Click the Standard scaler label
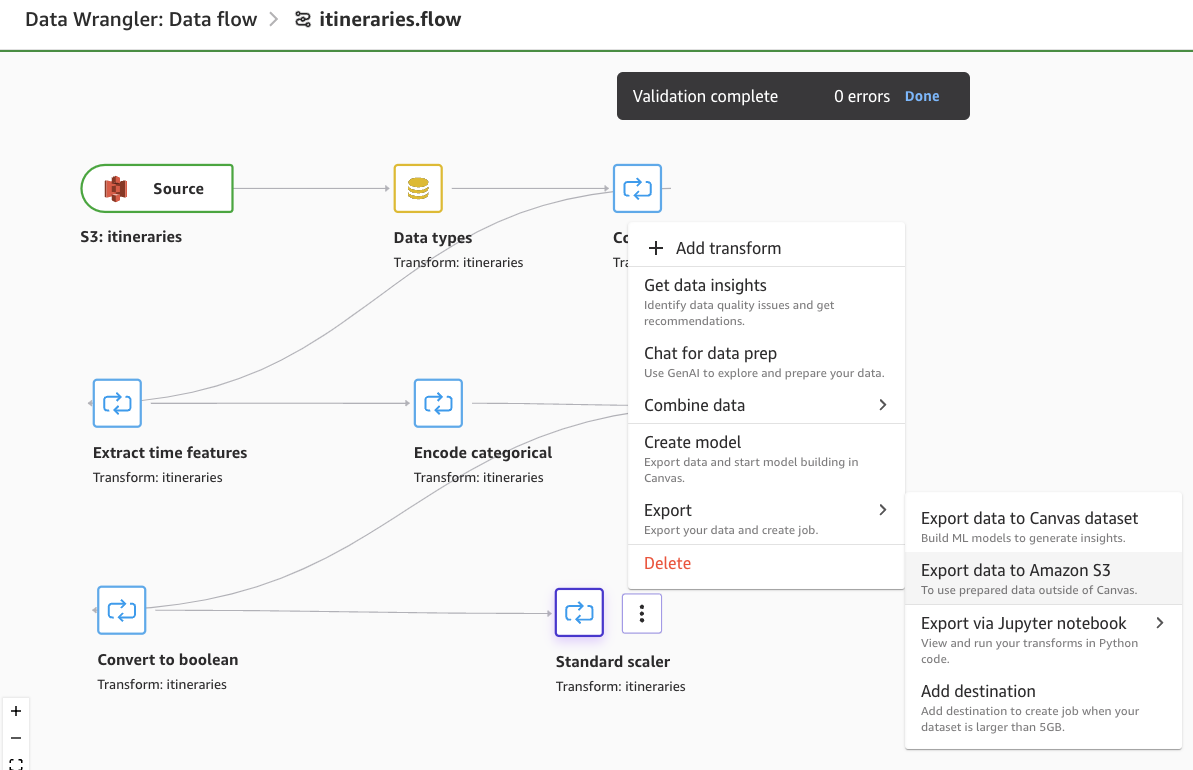 [x=612, y=662]
